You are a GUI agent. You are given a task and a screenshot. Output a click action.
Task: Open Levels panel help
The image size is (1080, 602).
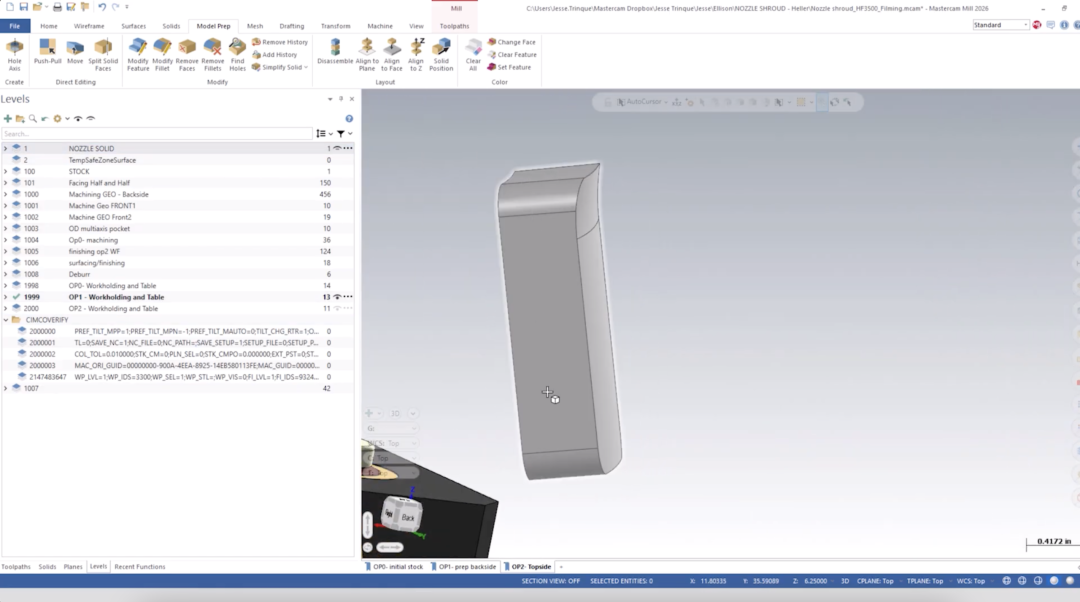point(349,118)
